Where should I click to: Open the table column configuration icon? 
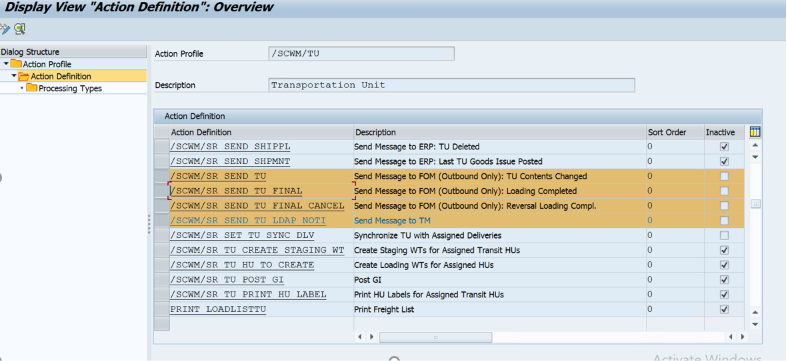point(755,132)
